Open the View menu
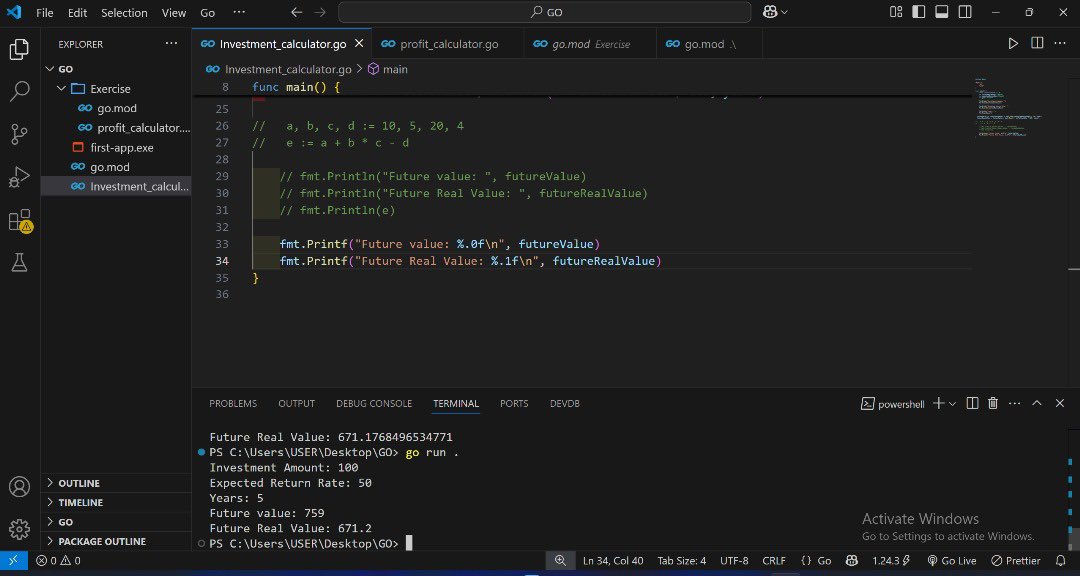 (x=173, y=13)
